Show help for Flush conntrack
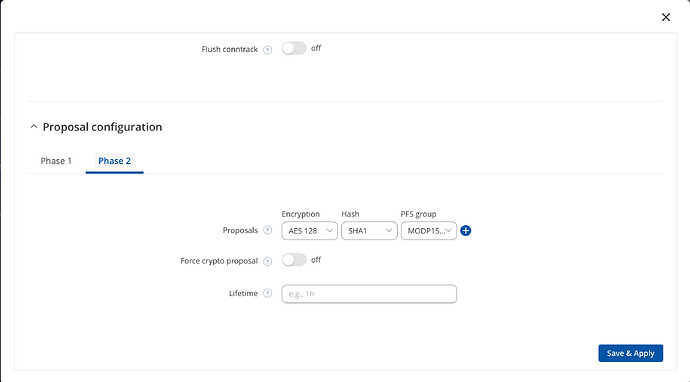The image size is (690, 382). (268, 50)
